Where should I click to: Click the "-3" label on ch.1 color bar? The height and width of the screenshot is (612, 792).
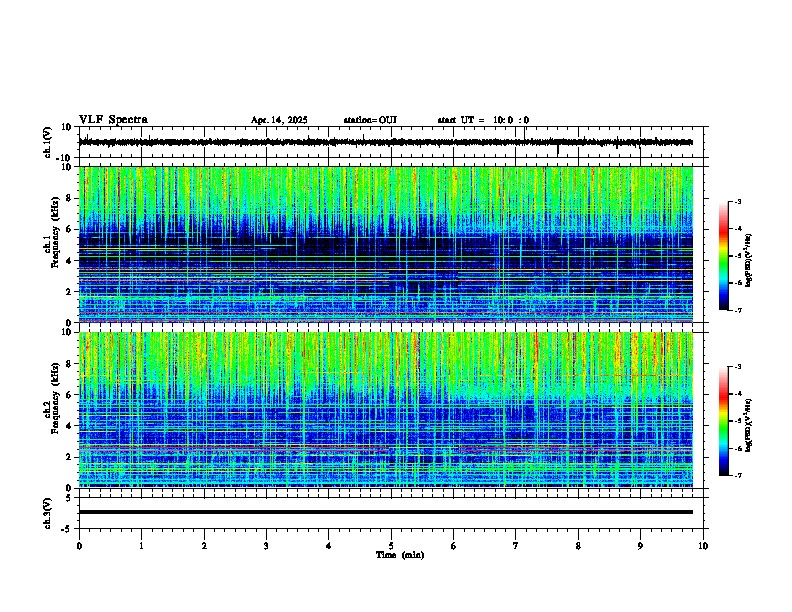coord(737,202)
